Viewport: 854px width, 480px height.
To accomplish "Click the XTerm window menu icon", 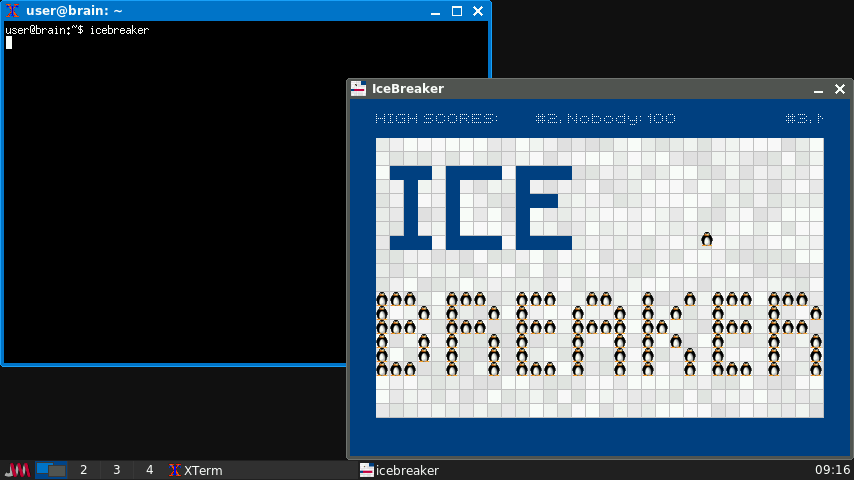I will (x=13, y=11).
